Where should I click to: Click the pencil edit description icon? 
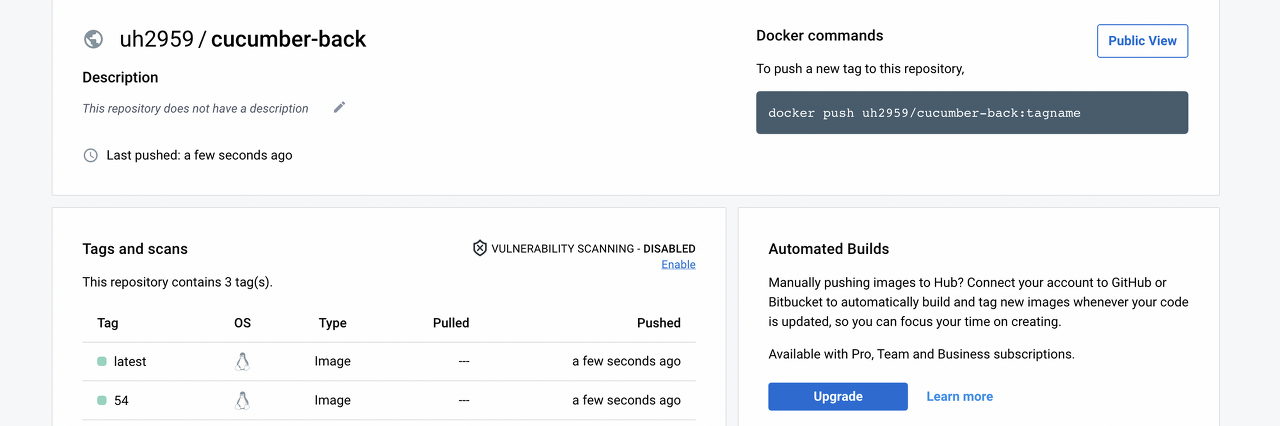339,107
